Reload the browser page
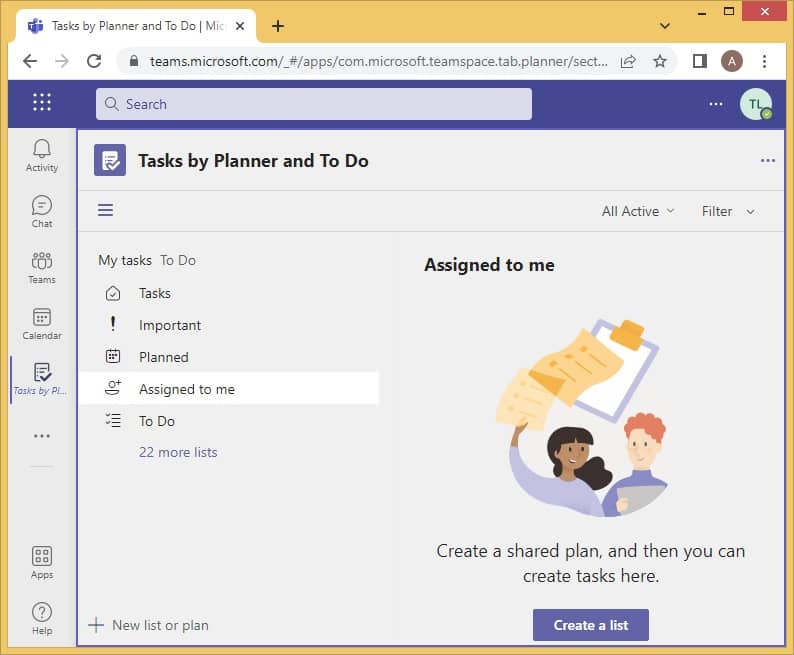The image size is (794, 655). click(x=94, y=61)
